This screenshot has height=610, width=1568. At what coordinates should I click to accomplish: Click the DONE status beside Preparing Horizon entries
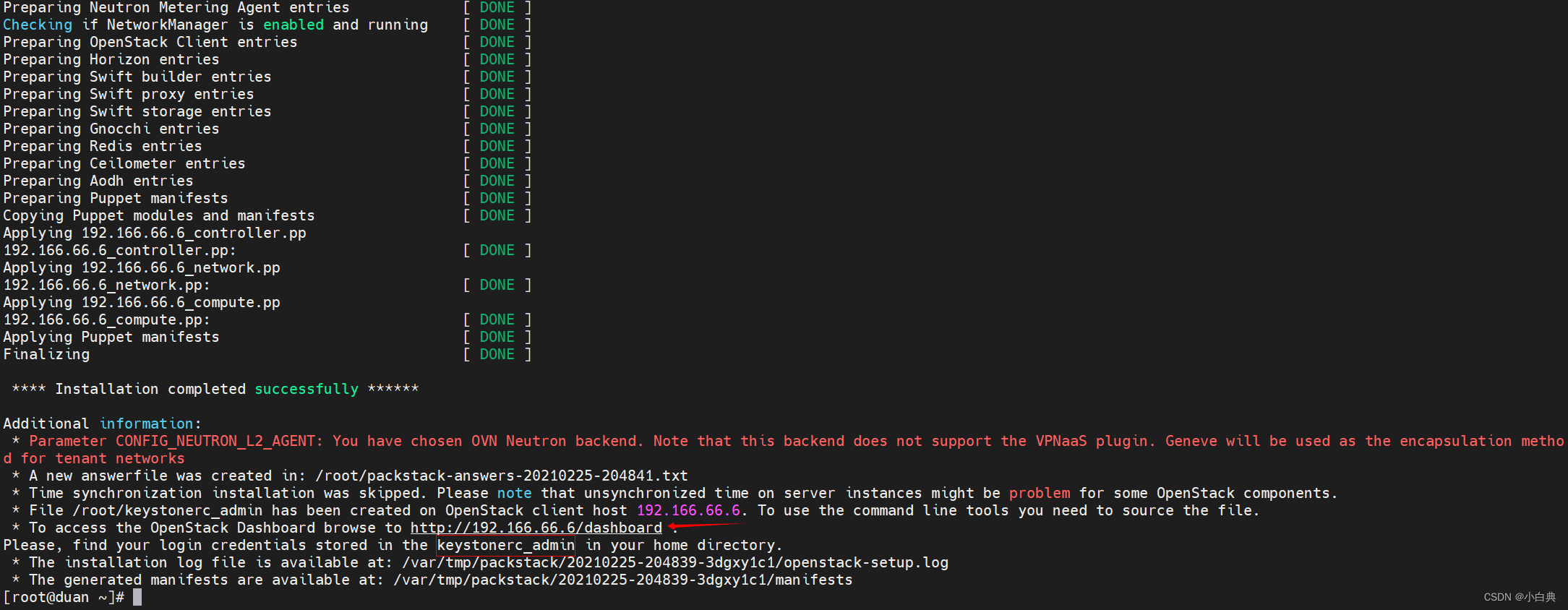click(497, 59)
